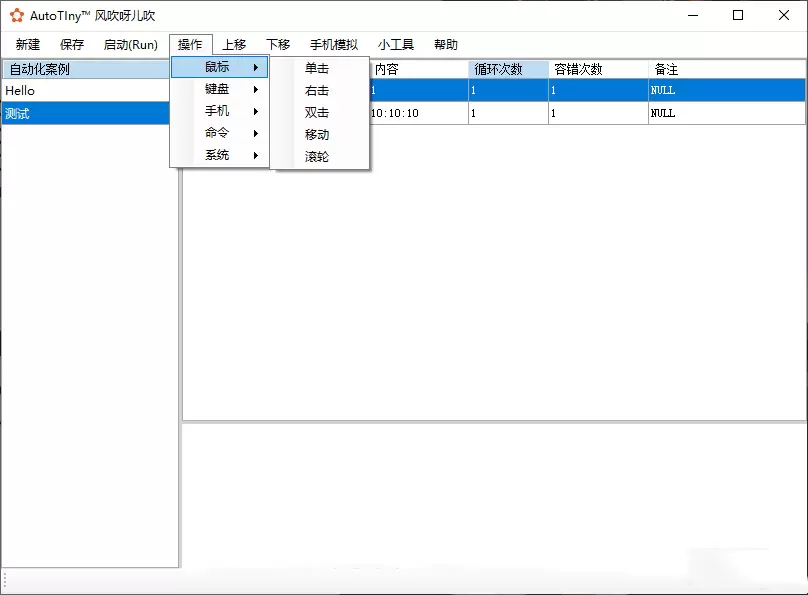Expand the 鼠标 submenu
This screenshot has width=808, height=595.
coord(220,67)
